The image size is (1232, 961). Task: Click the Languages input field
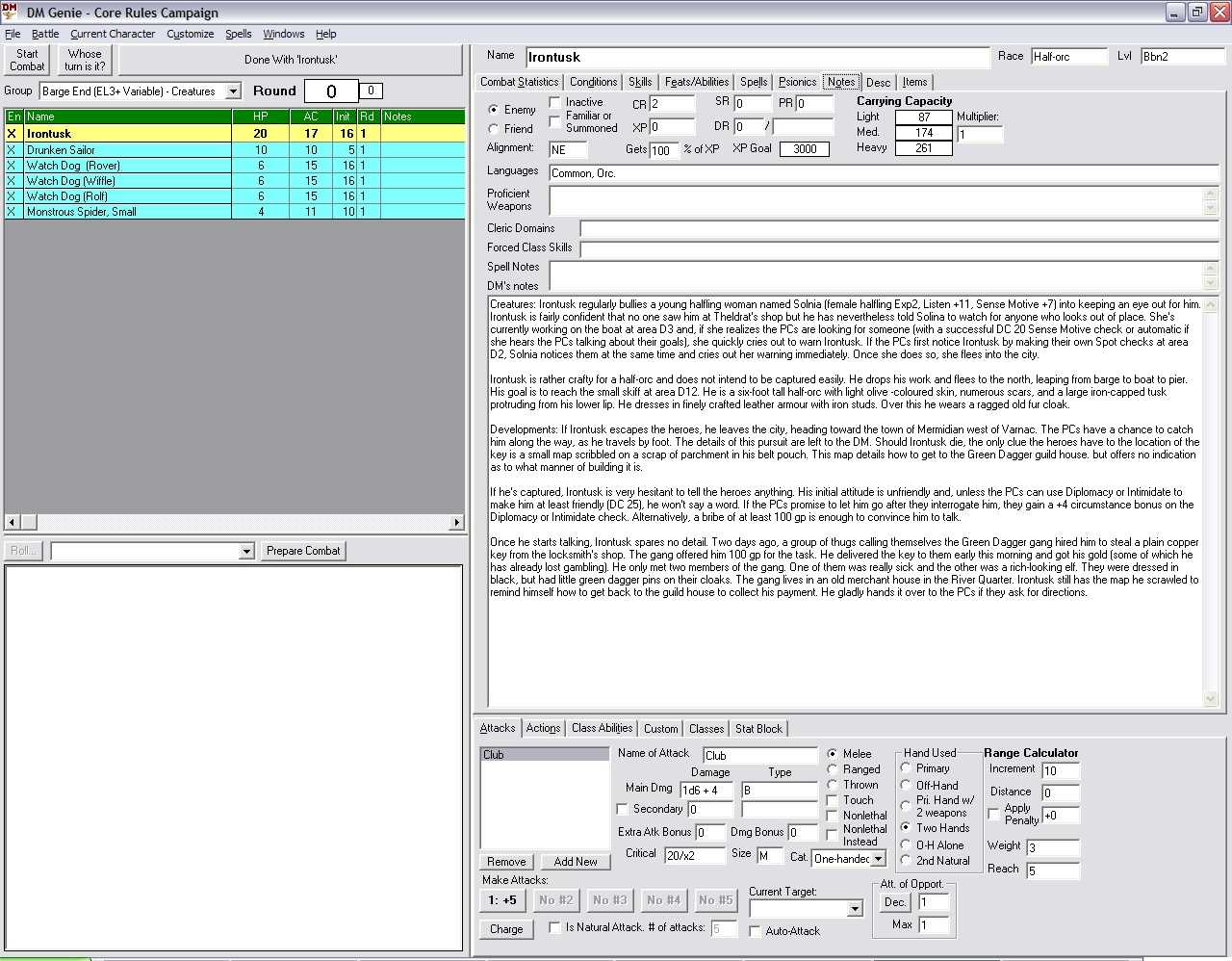coord(884,173)
